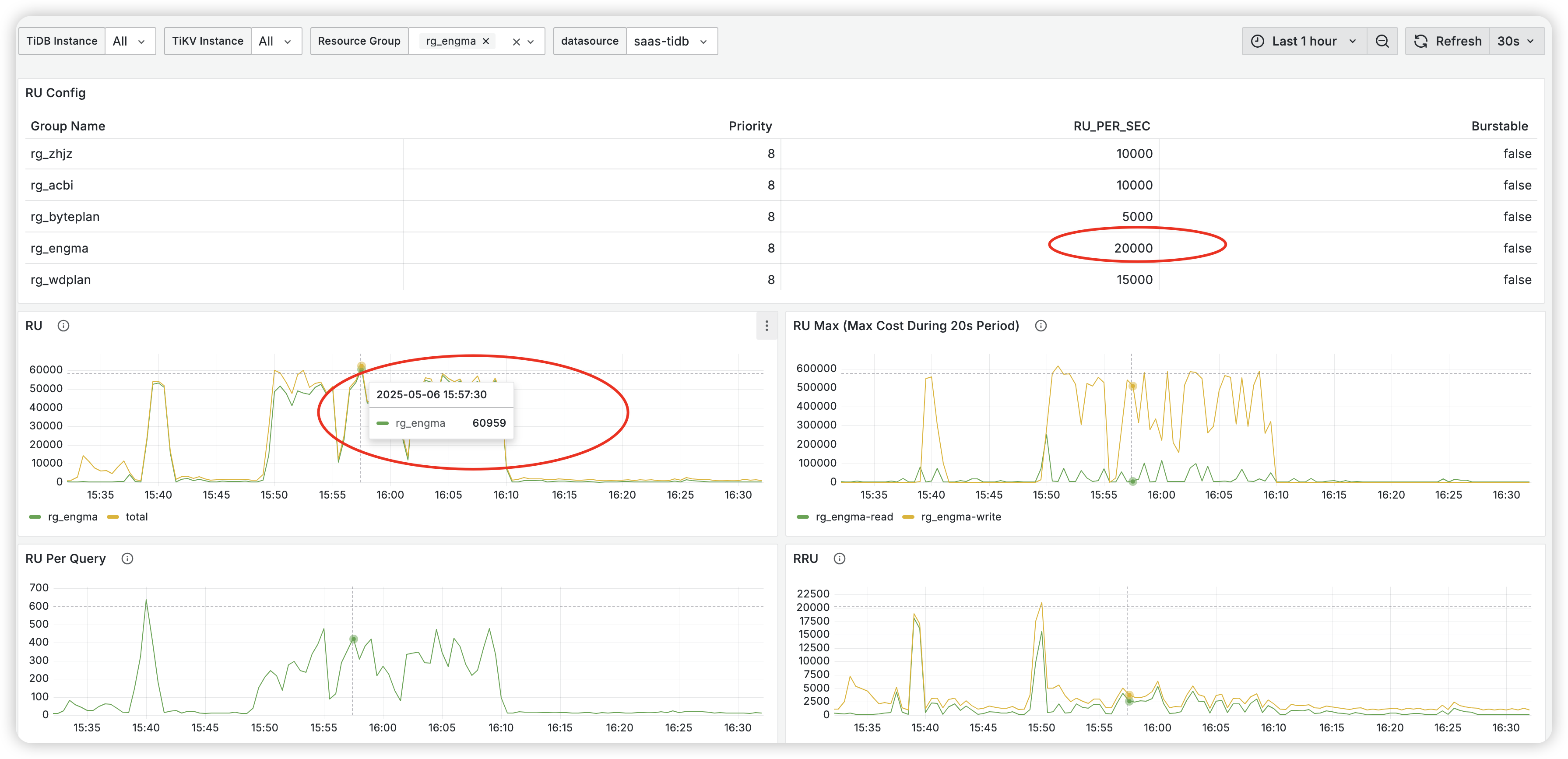1568x759 pixels.
Task: Open the Last 1 hour time picker
Action: pos(1303,42)
